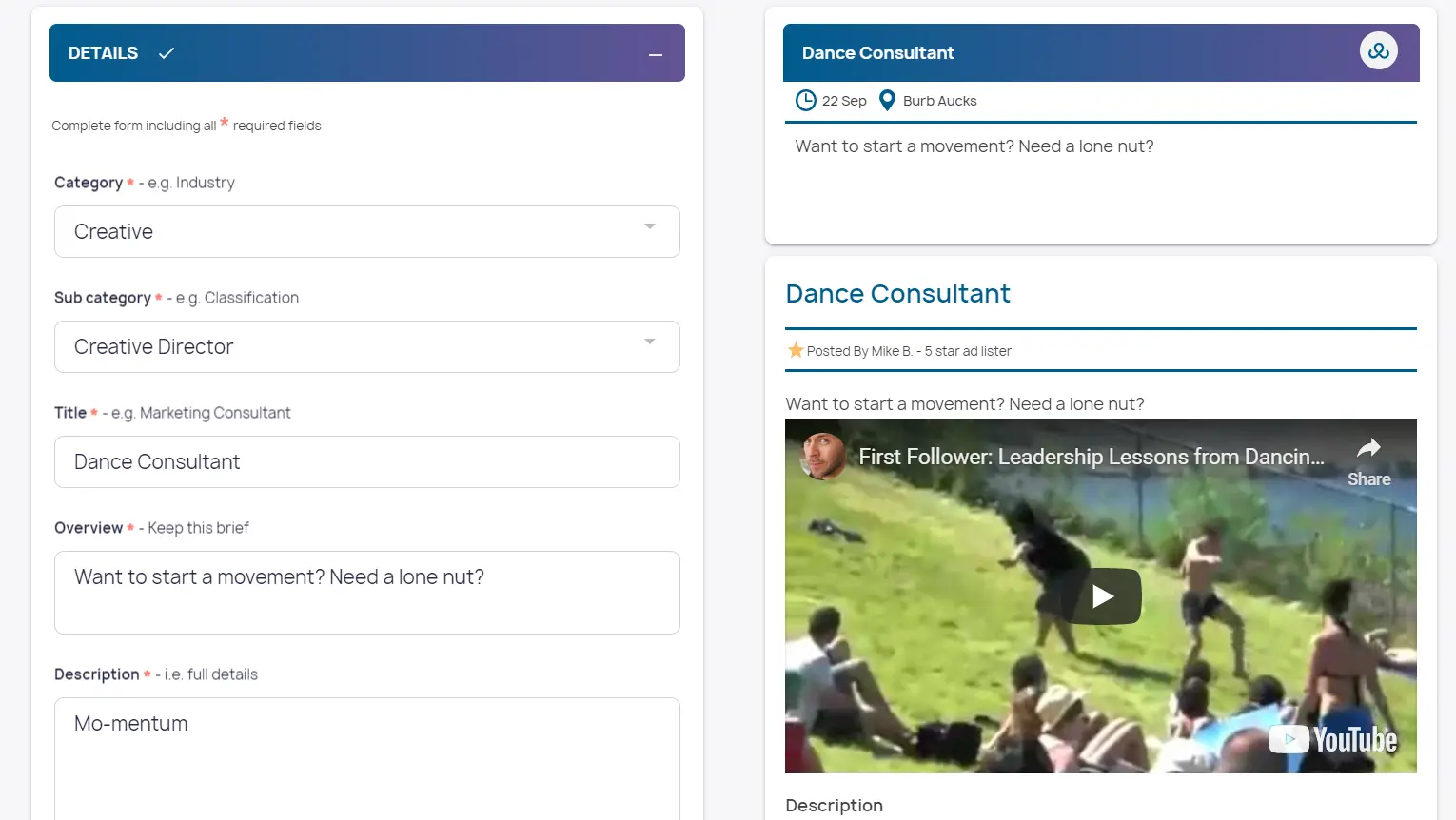Click the Dance Consultant preview heading
This screenshot has width=1456, height=820.
pyautogui.click(x=897, y=294)
